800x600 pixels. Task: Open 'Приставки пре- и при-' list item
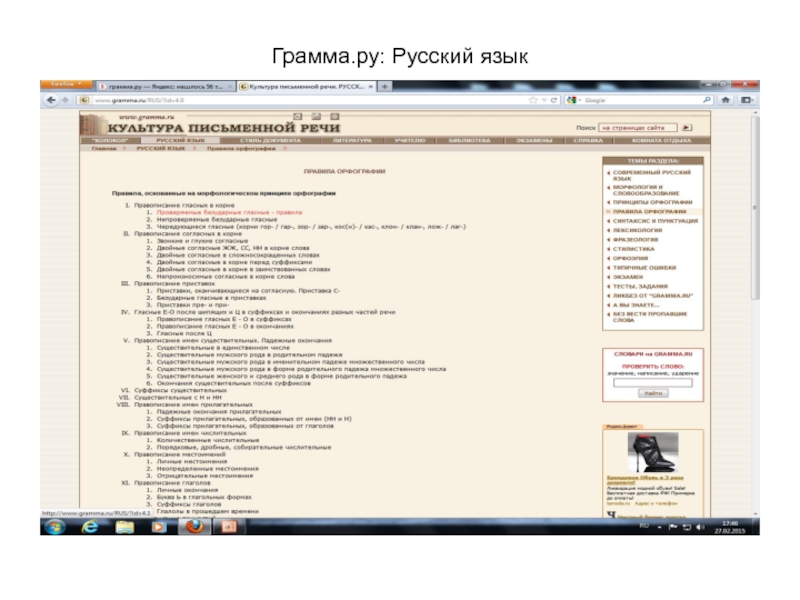point(193,305)
